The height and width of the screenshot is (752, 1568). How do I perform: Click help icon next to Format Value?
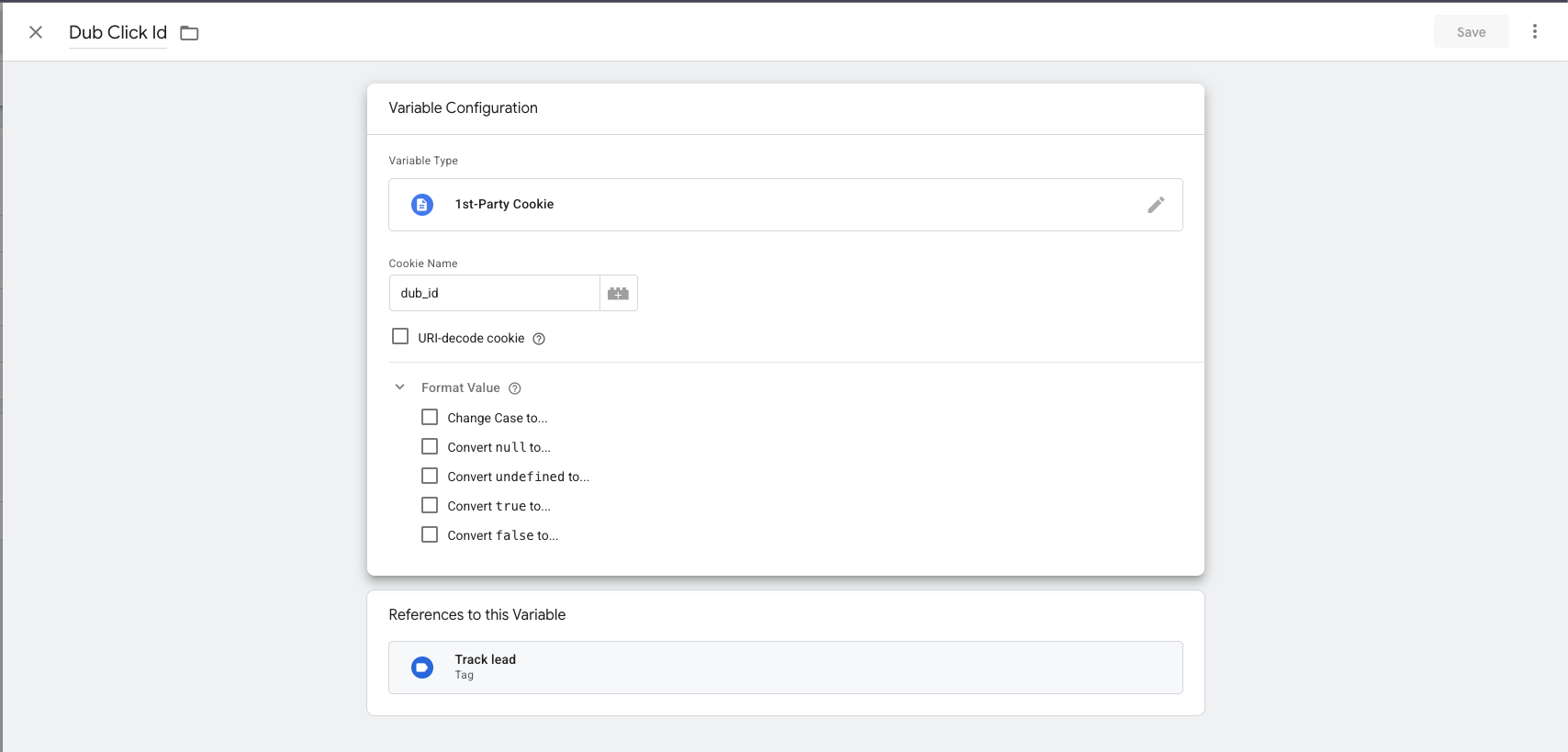515,388
